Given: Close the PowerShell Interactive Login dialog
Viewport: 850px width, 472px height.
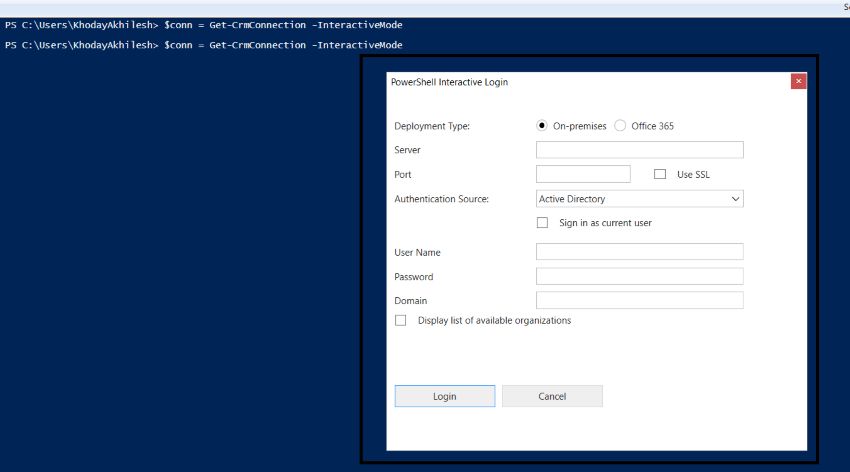Looking at the screenshot, I should pyautogui.click(x=799, y=81).
